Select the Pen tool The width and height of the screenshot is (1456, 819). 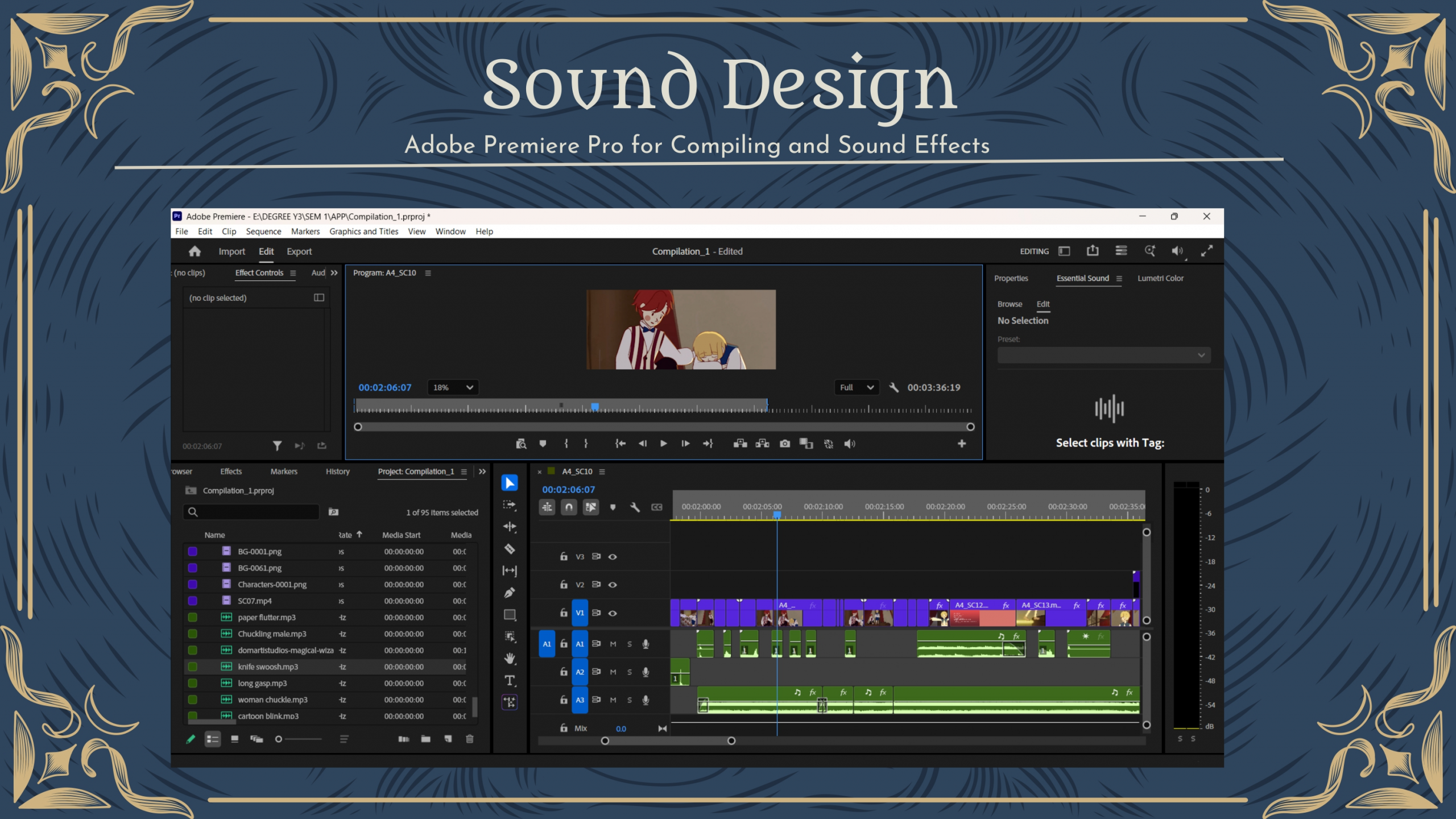tap(509, 593)
